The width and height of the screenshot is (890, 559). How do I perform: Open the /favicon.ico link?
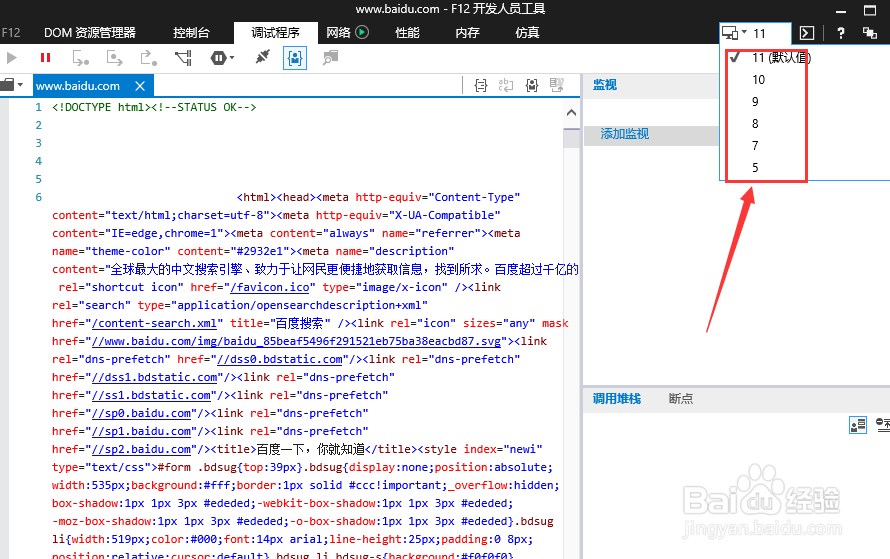270,287
